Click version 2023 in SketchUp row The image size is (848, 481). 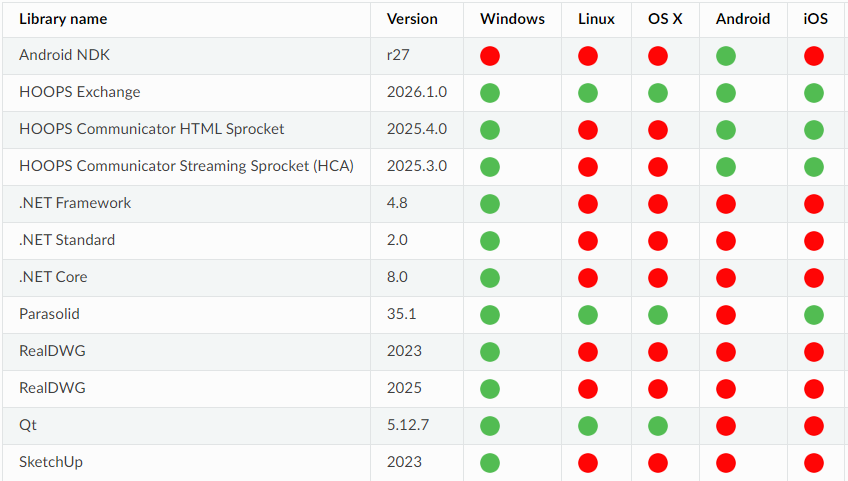click(x=404, y=462)
